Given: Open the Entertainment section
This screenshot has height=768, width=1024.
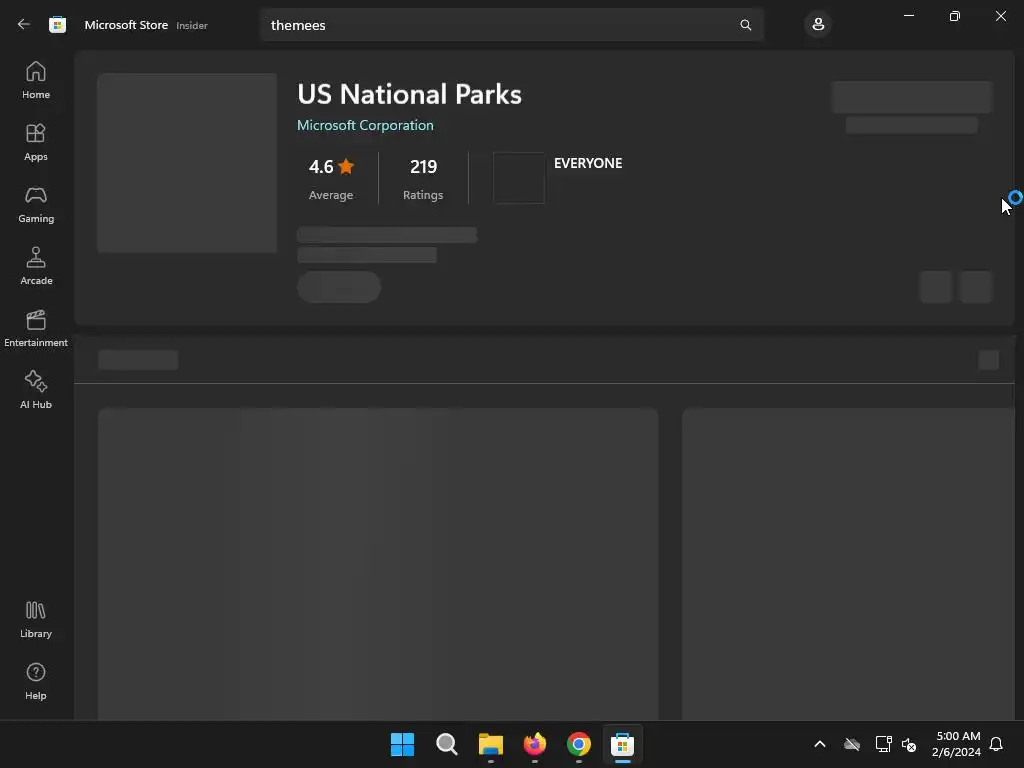Looking at the screenshot, I should 36,328.
